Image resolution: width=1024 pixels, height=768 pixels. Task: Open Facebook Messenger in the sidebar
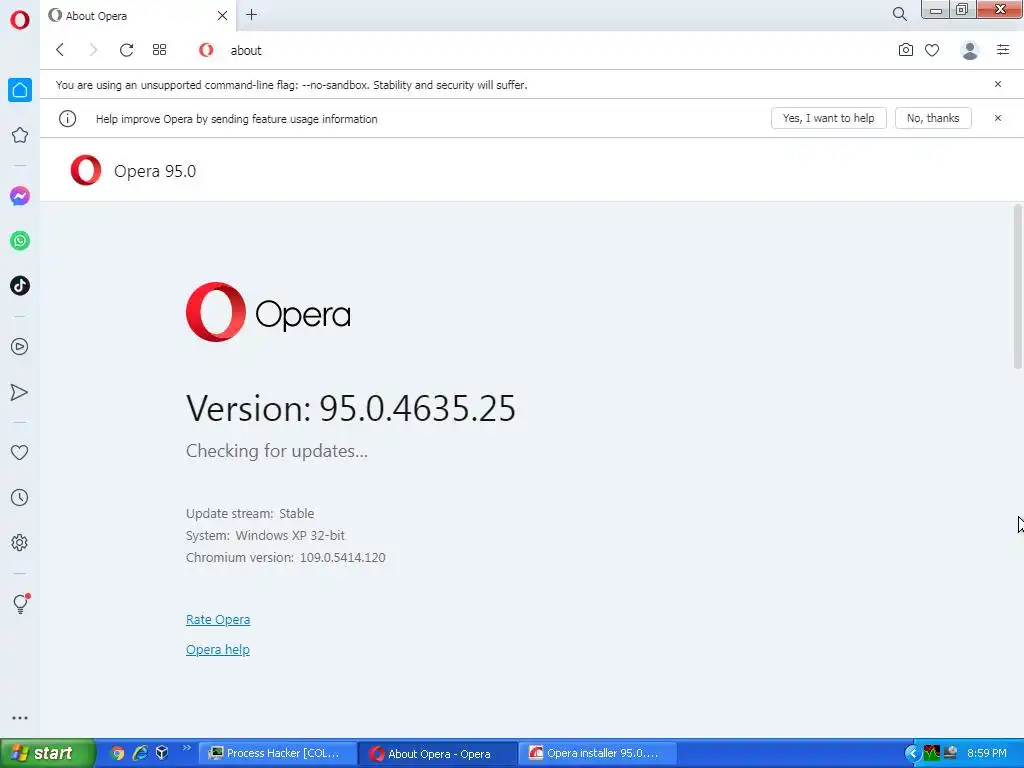pyautogui.click(x=20, y=196)
